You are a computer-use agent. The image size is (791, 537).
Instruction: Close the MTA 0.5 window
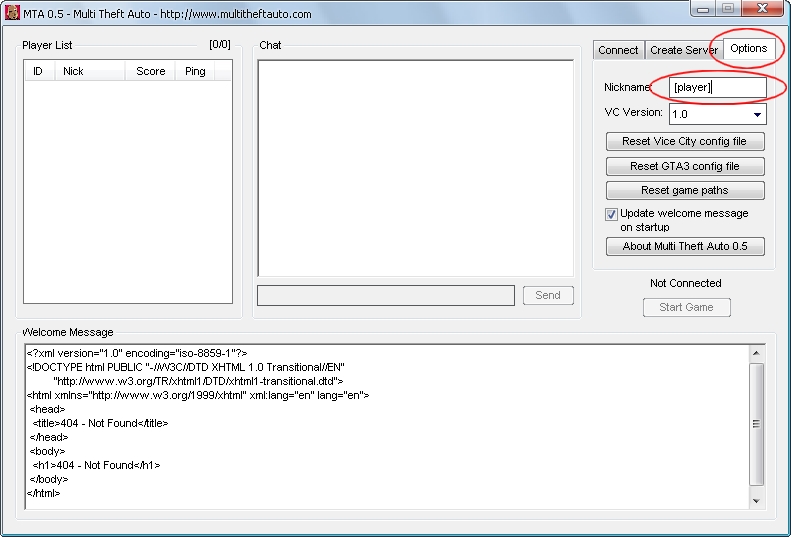coord(762,9)
